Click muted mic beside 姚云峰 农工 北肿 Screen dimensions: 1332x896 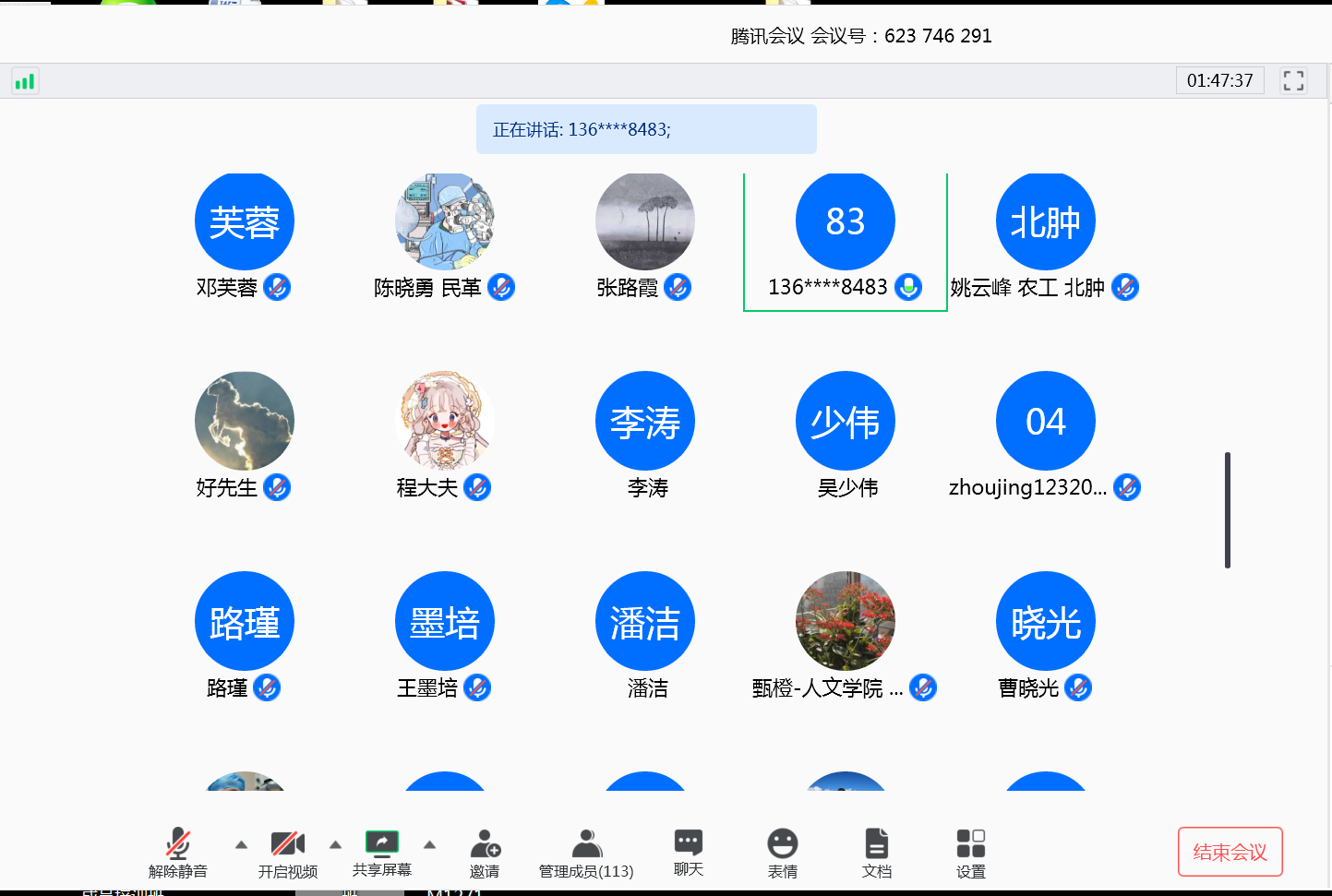coord(1125,287)
